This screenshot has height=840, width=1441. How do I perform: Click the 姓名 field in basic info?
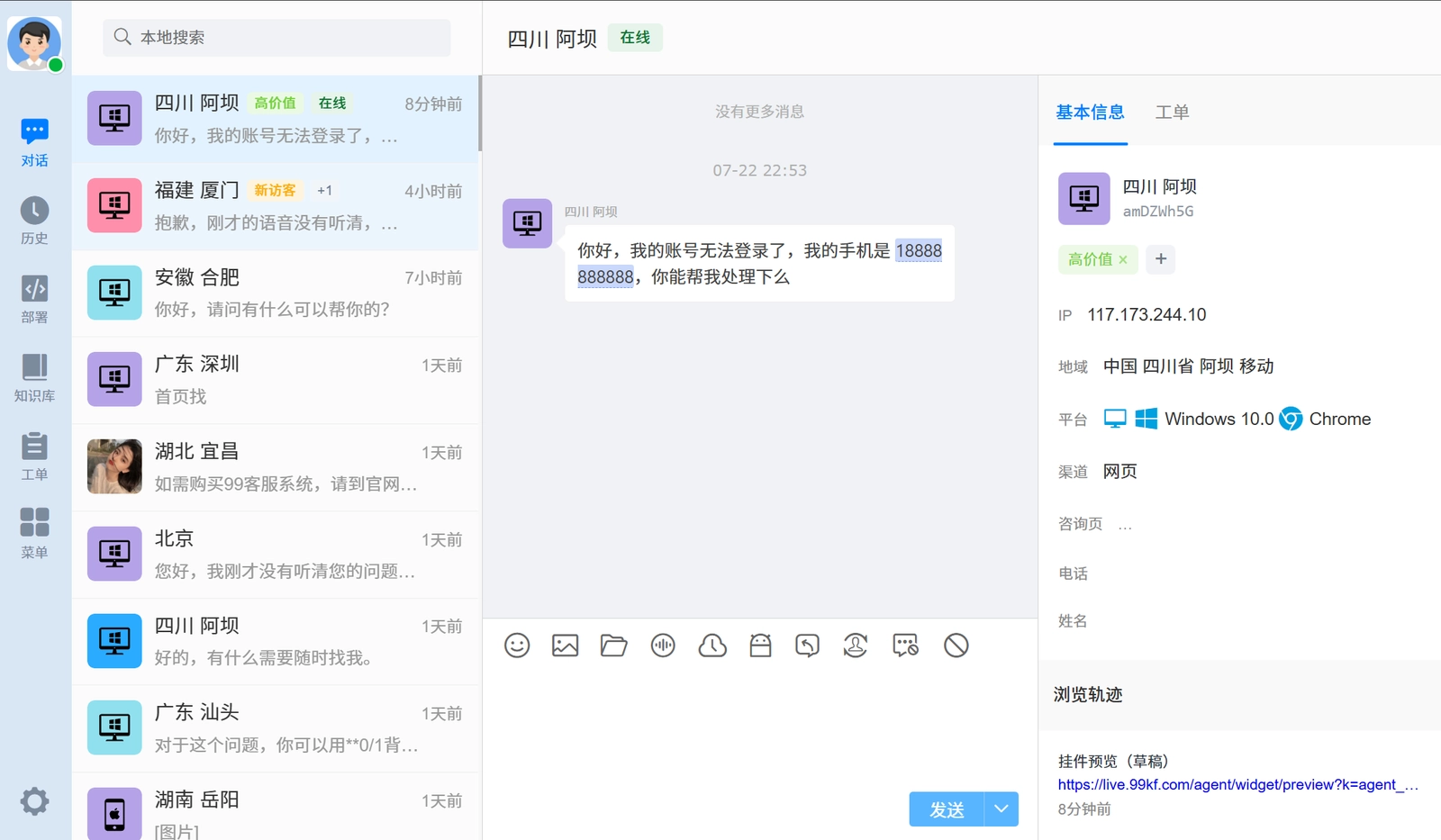pyautogui.click(x=1073, y=621)
